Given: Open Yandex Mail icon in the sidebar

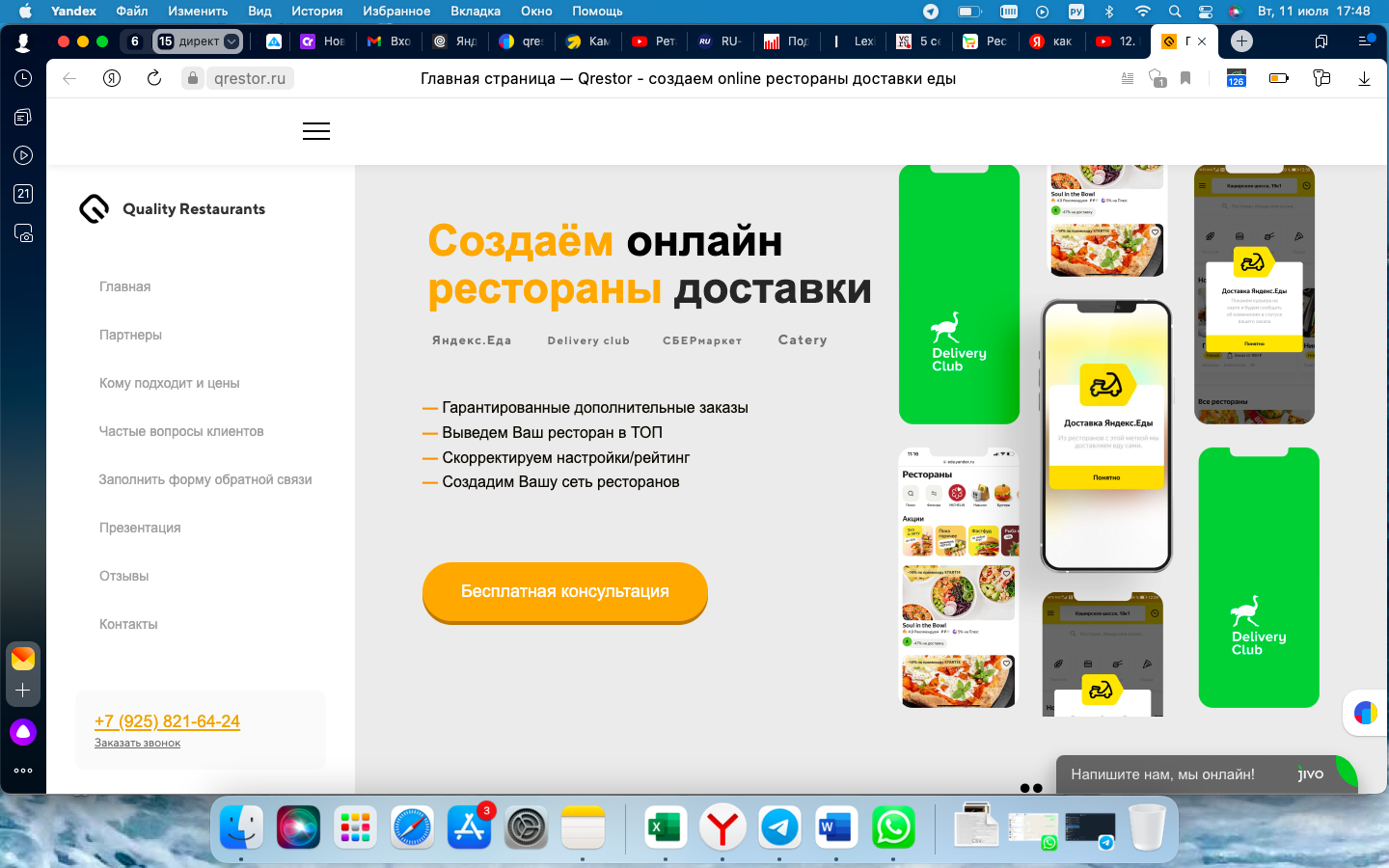Looking at the screenshot, I should pyautogui.click(x=23, y=659).
